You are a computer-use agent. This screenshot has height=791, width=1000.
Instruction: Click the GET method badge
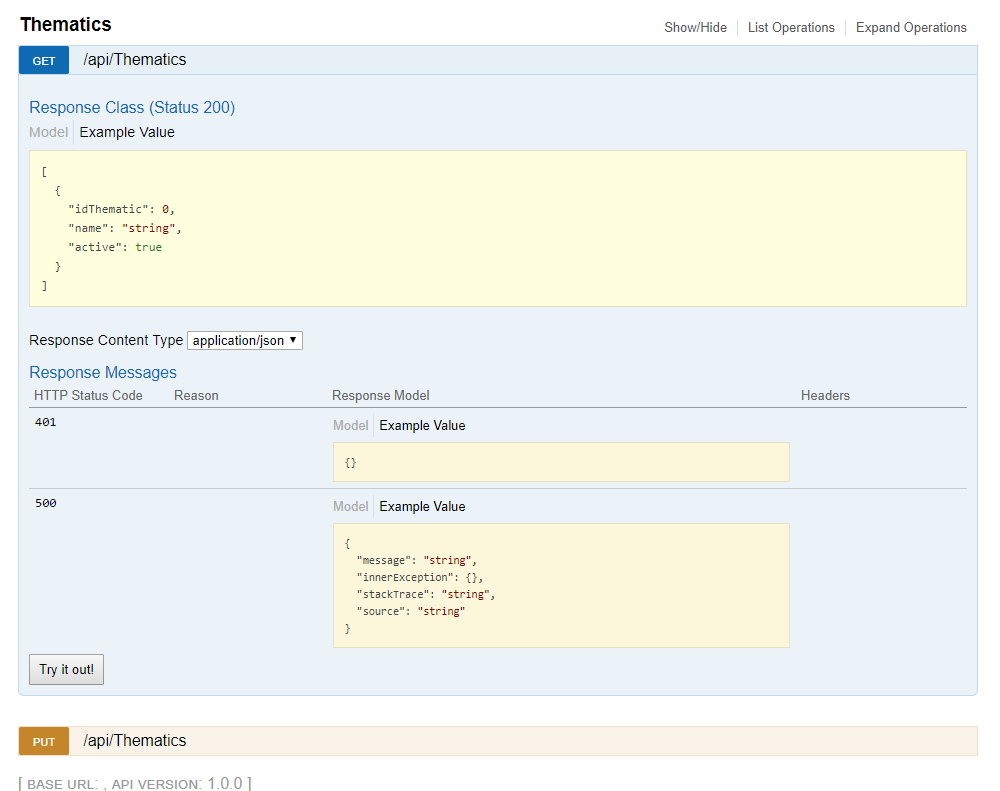[x=43, y=60]
